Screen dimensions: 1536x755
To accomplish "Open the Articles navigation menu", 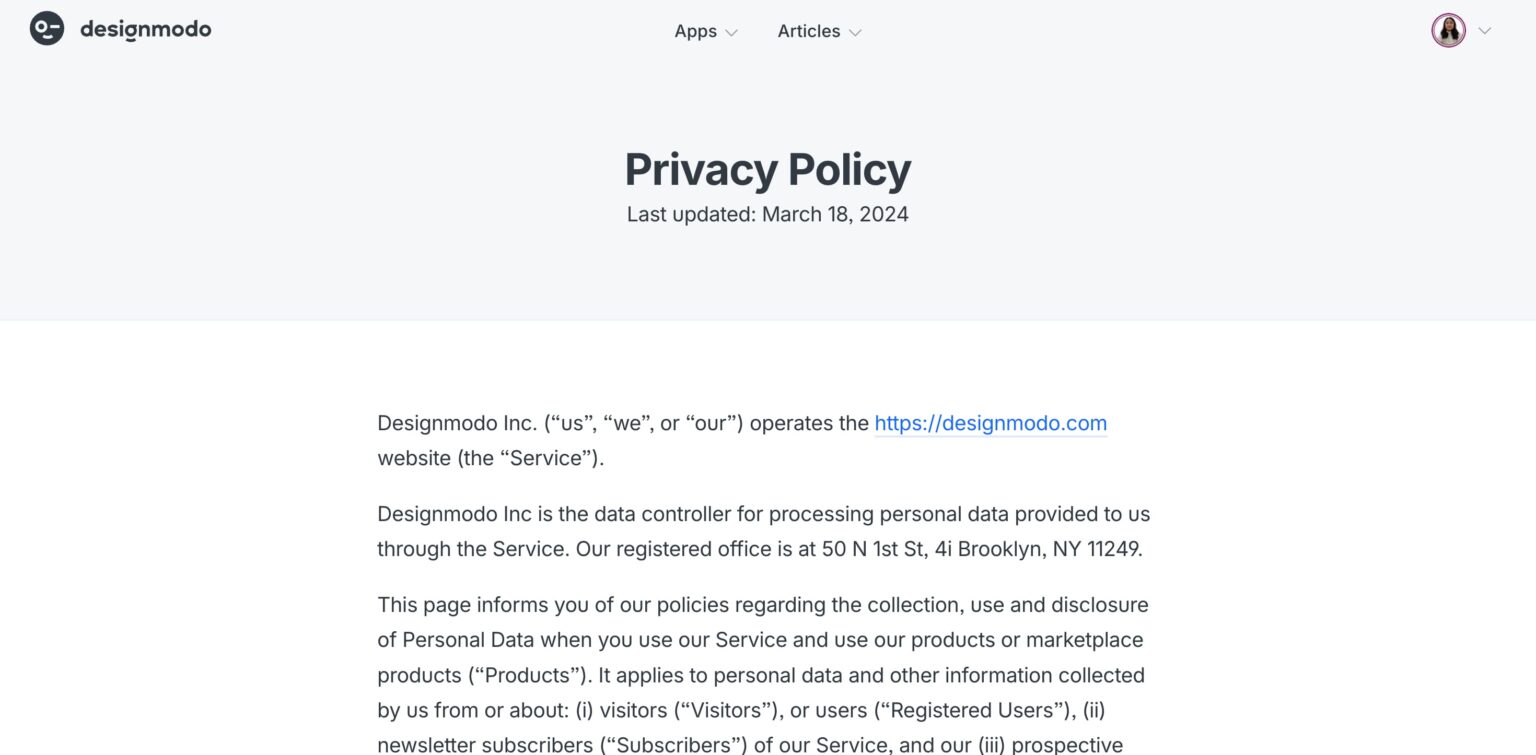I will pos(808,31).
